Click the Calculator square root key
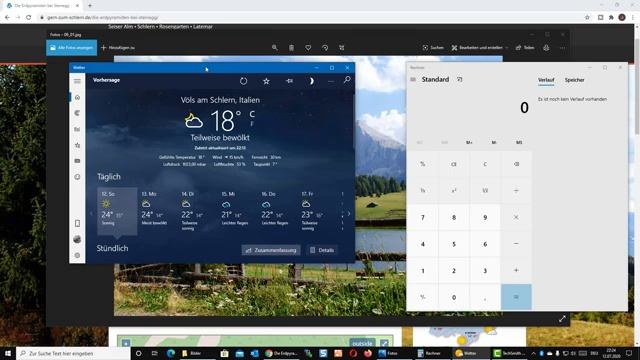The height and width of the screenshot is (360, 640). [485, 191]
